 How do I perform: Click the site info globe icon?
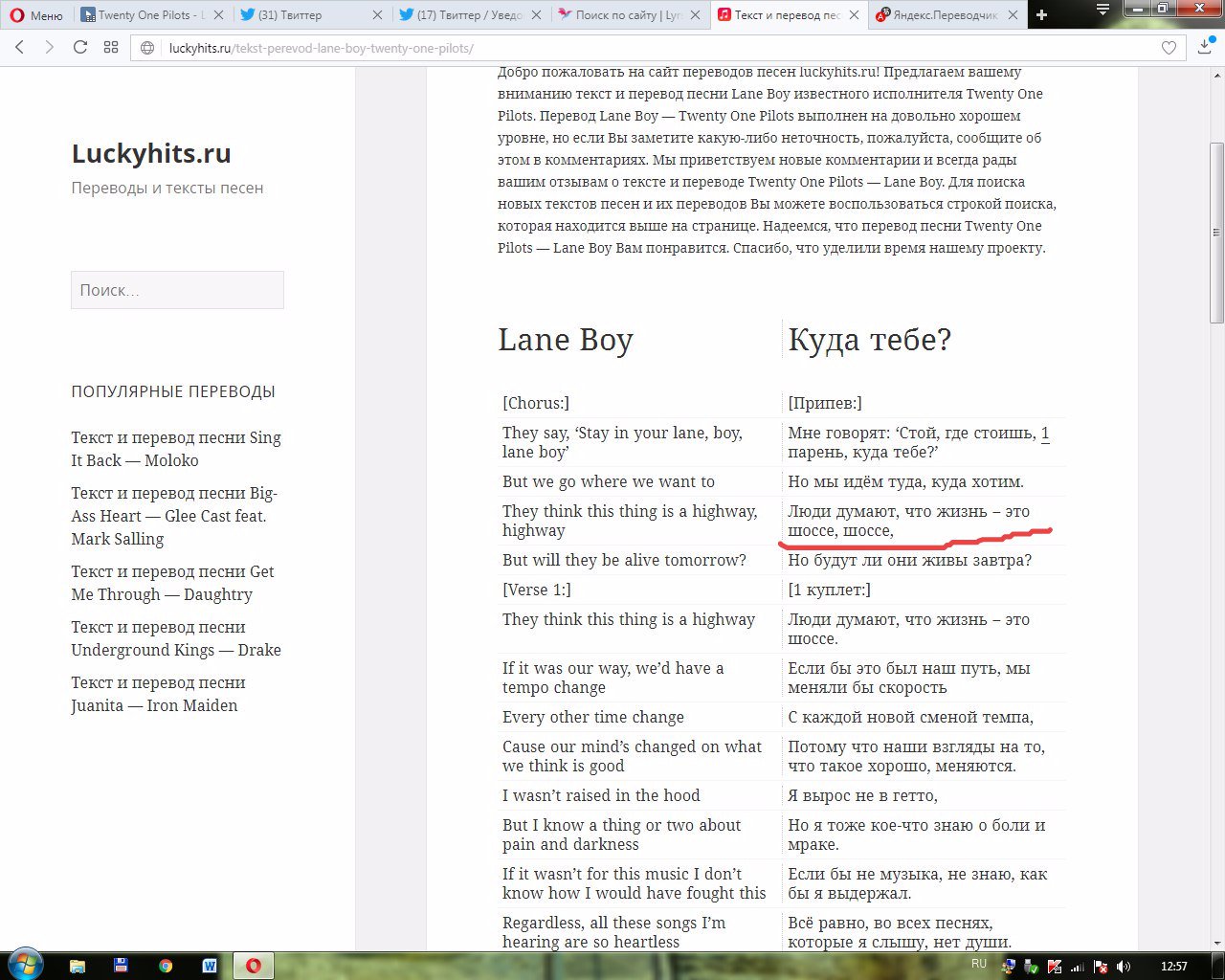147,48
